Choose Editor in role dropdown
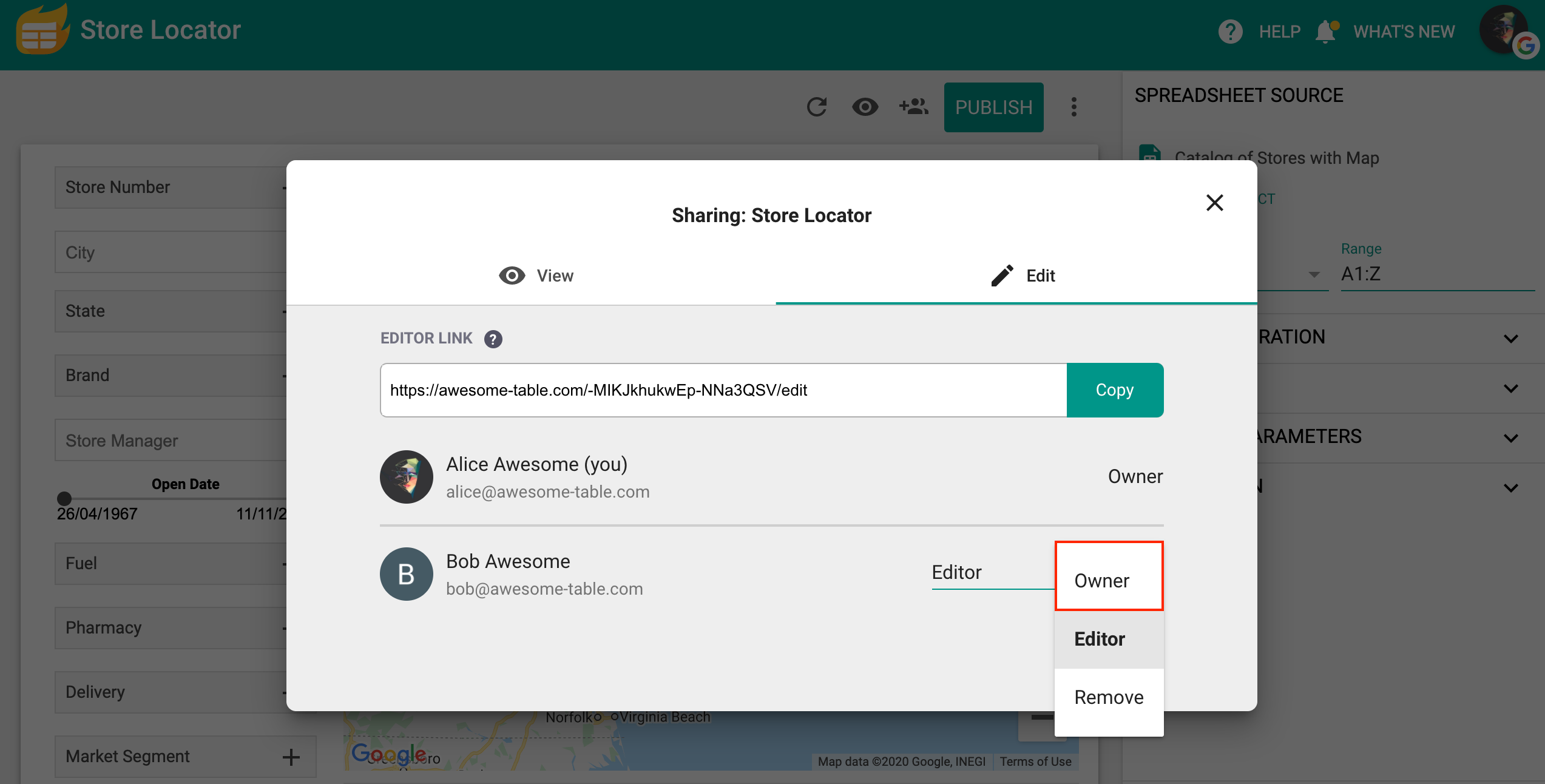The width and height of the screenshot is (1545, 784). [1109, 639]
